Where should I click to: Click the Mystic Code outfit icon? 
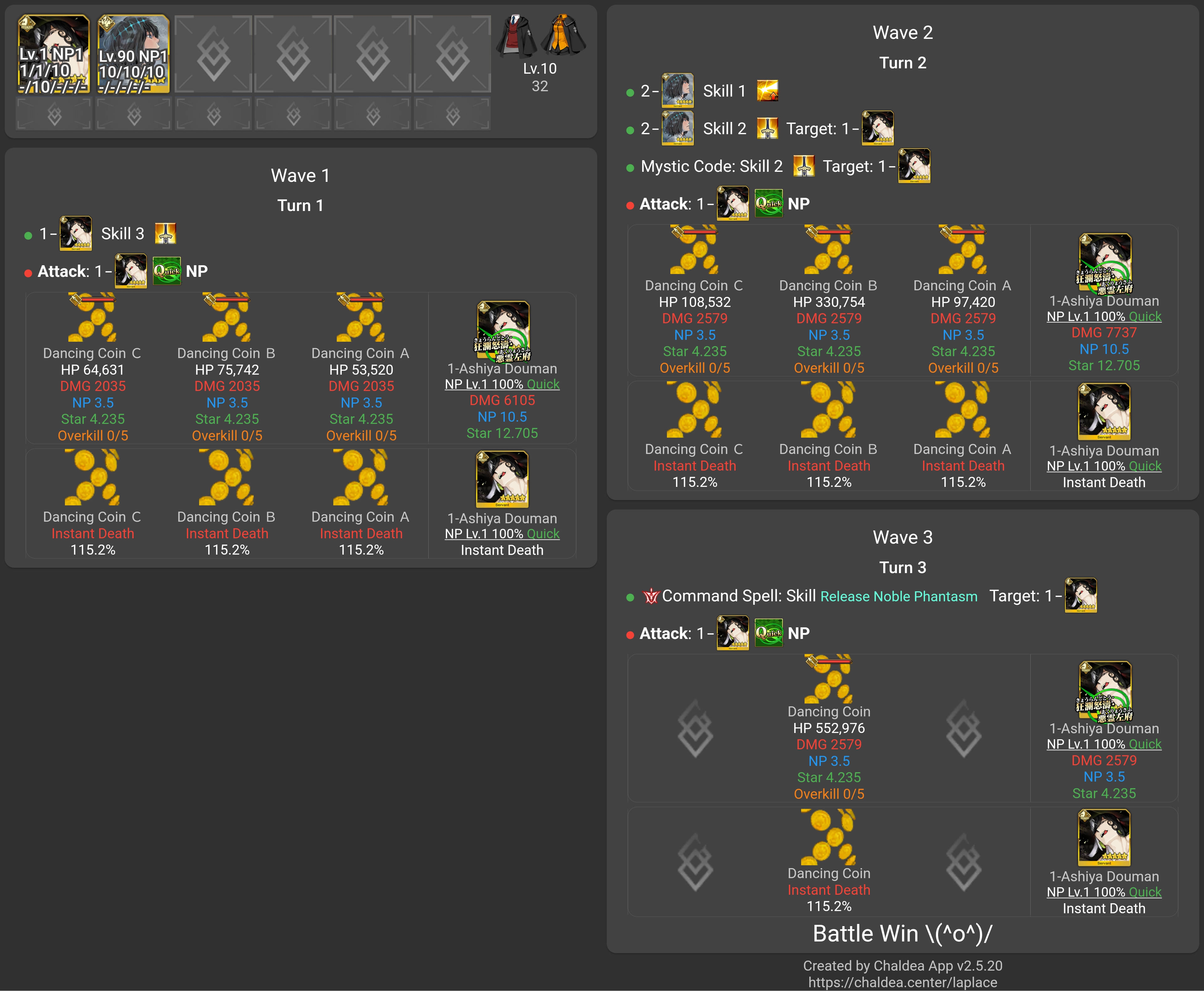coord(540,37)
